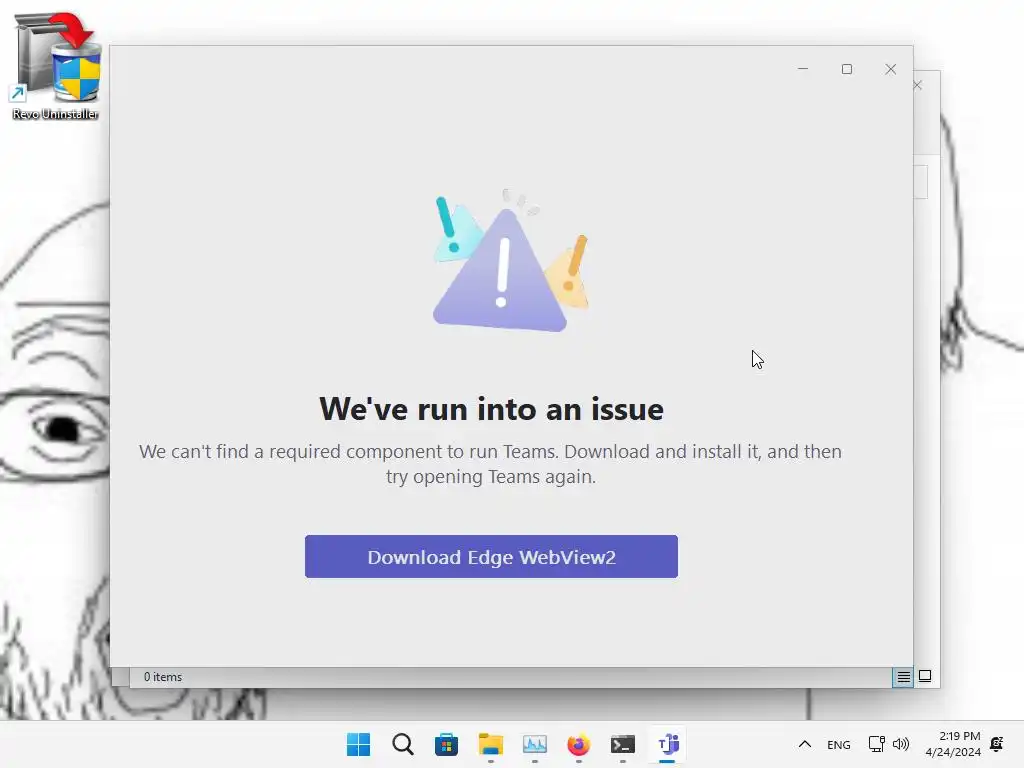The image size is (1024, 768).
Task: Switch Explorer window to details view
Action: coord(903,677)
